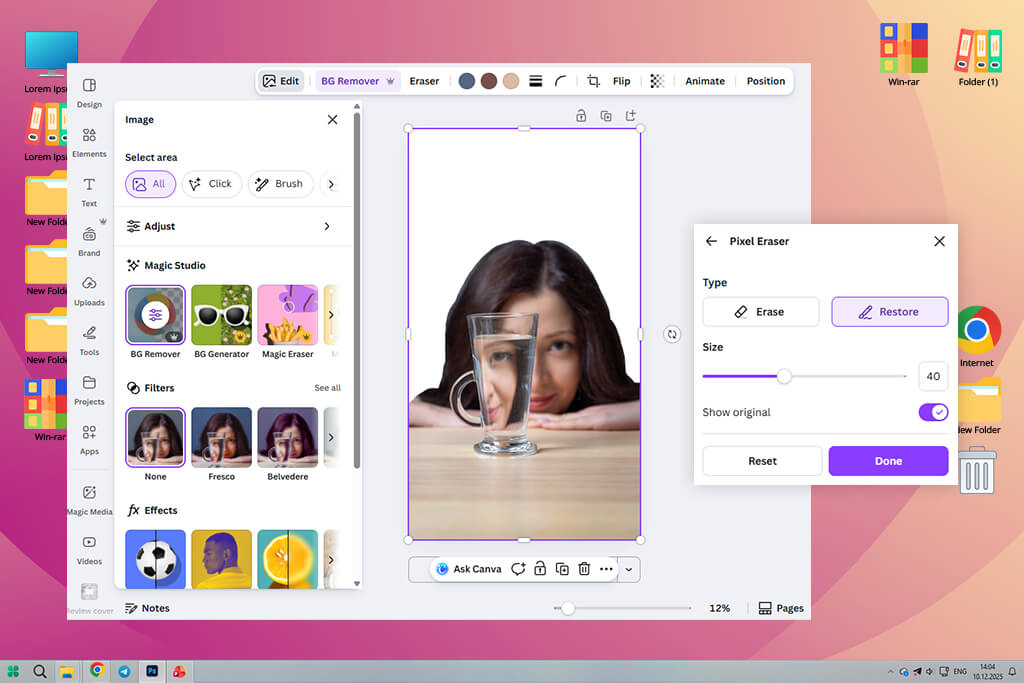Screen dimensions: 1024x683
Task: Open the Uploads sidebar panel
Action: [x=89, y=291]
